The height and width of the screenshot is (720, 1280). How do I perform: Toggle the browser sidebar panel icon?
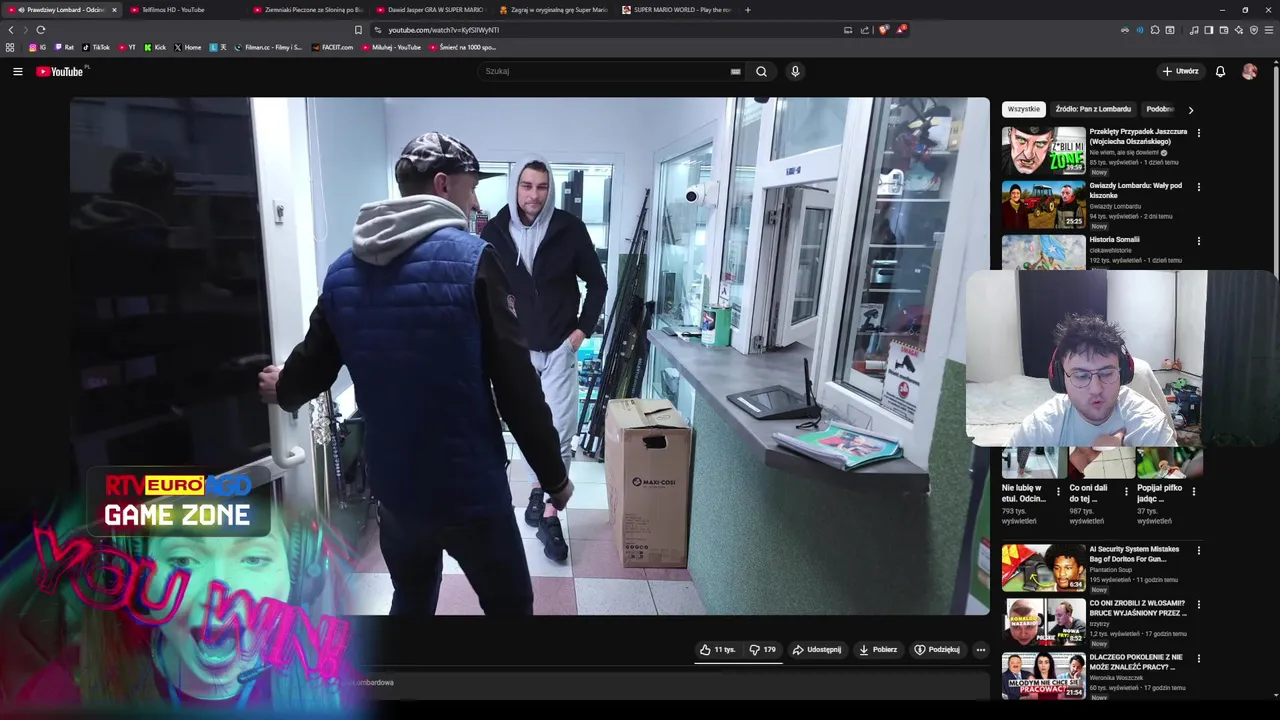(x=1208, y=30)
